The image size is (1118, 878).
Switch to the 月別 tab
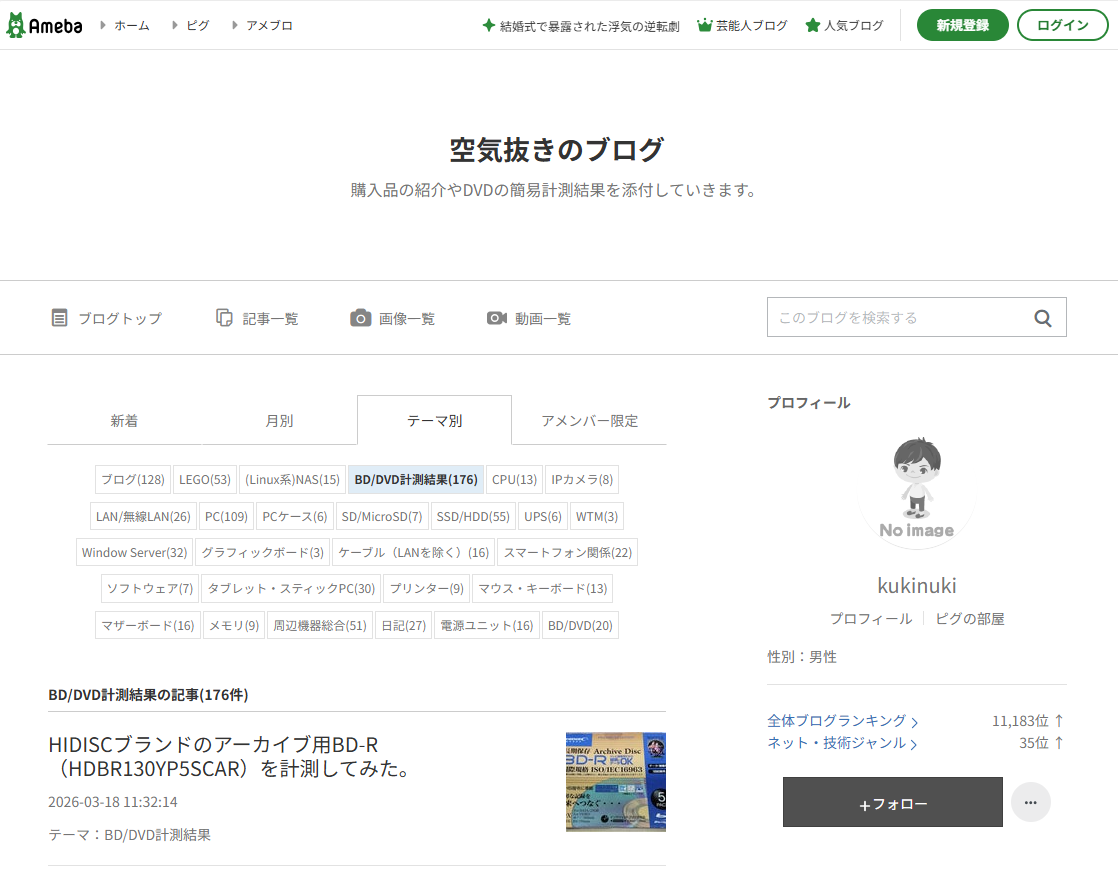[x=279, y=421]
